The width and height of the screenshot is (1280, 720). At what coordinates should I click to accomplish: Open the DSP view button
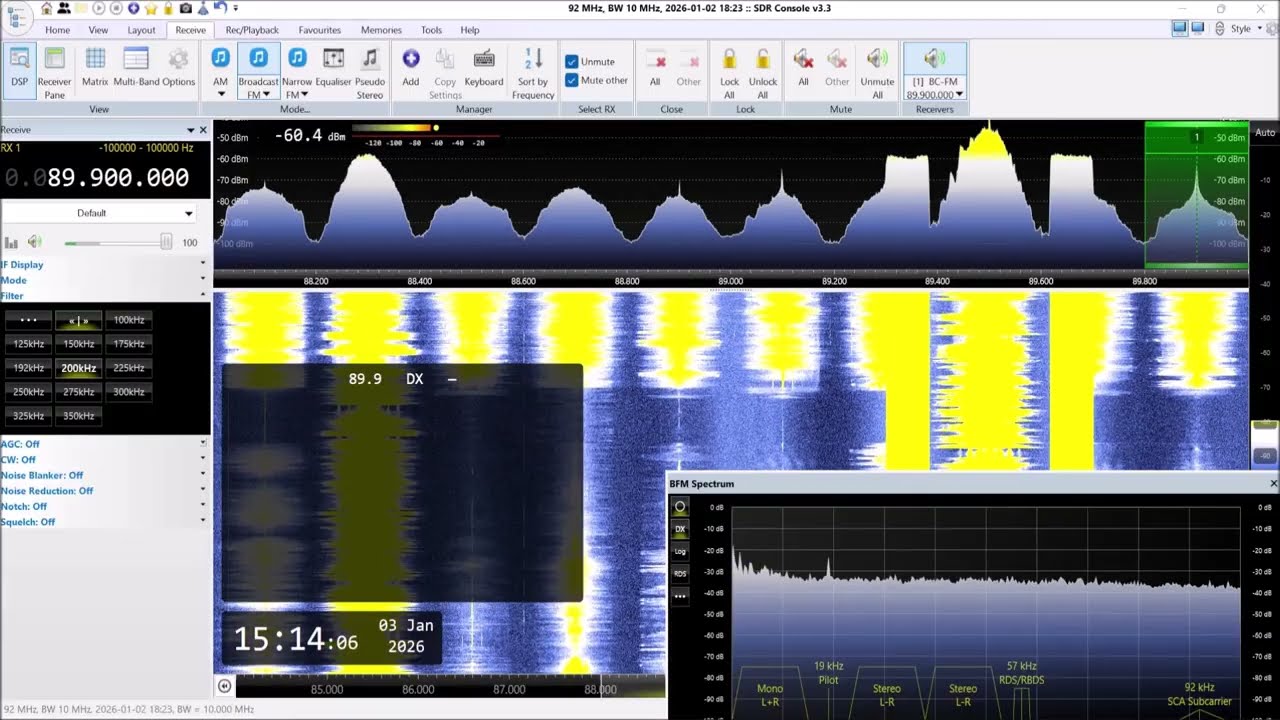[19, 71]
